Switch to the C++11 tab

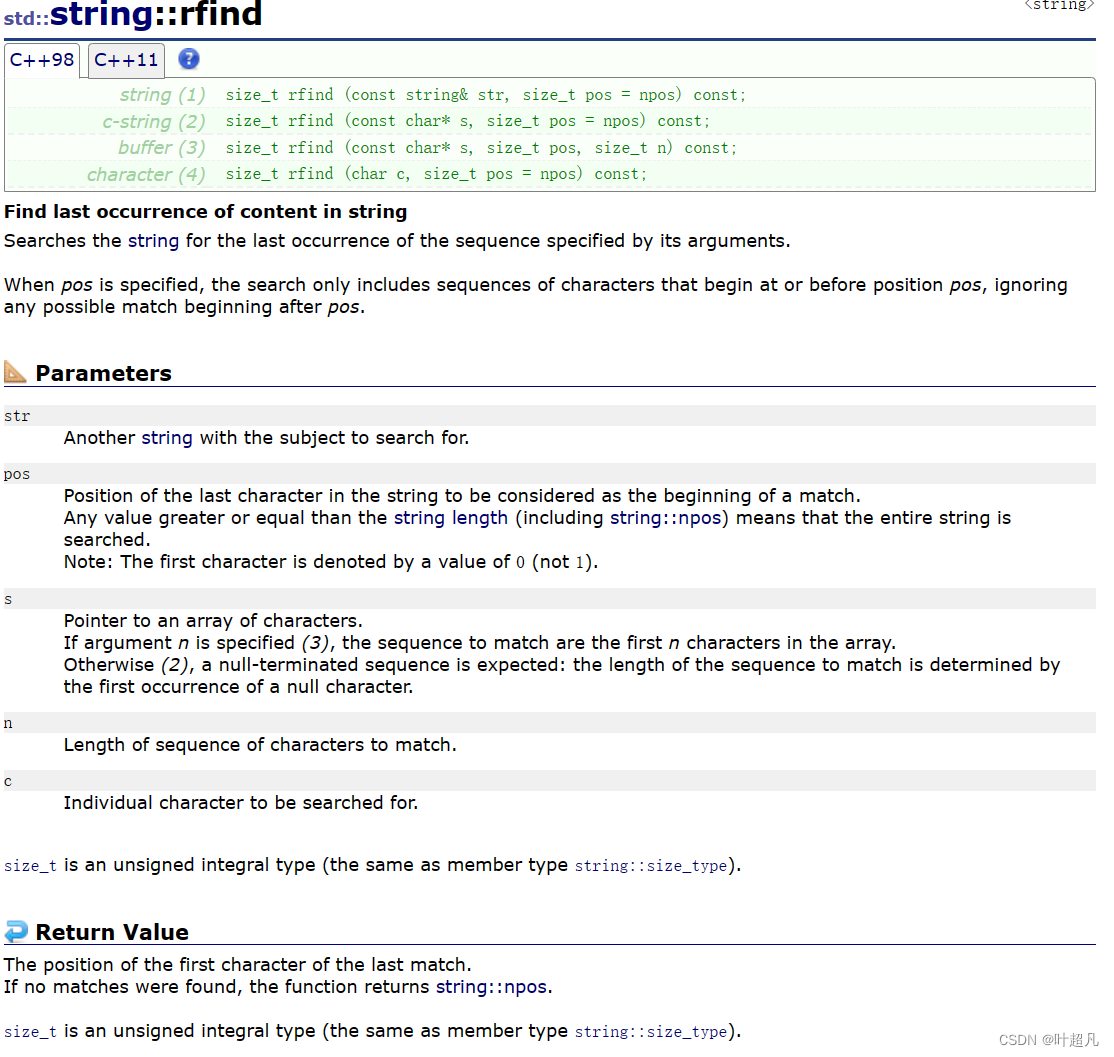(126, 60)
